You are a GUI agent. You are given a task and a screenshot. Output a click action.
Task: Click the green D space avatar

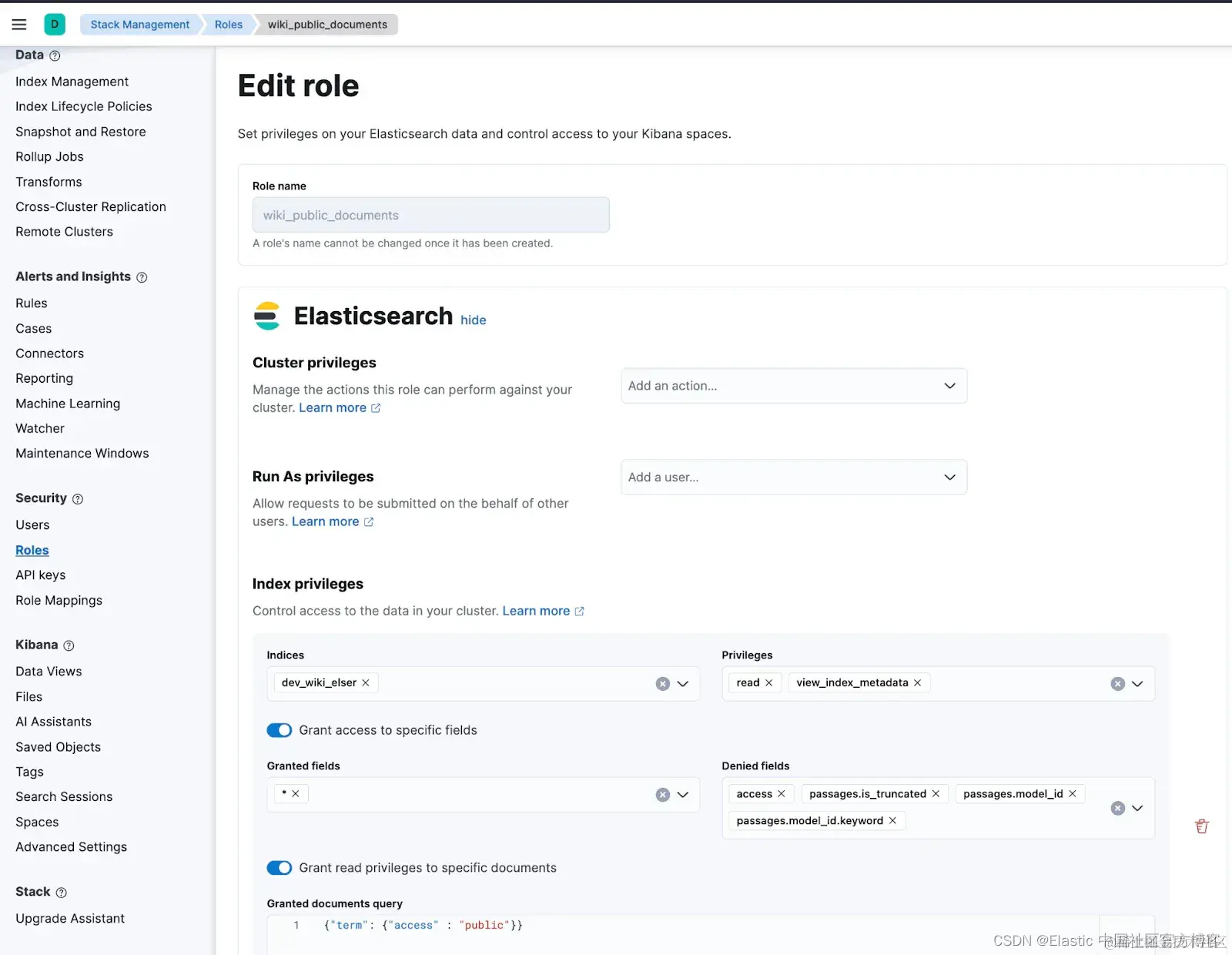pos(55,25)
